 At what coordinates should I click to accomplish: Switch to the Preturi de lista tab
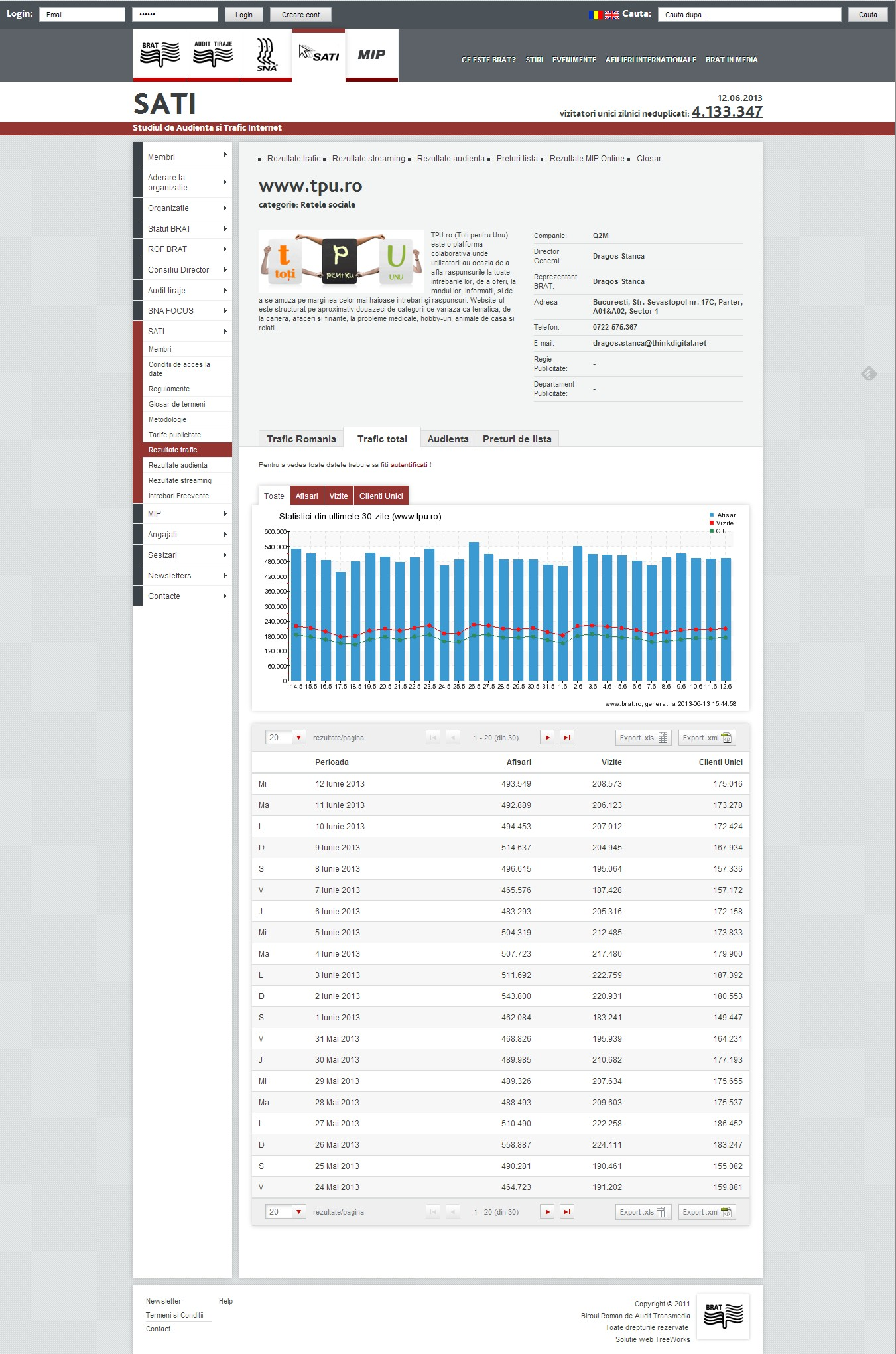(517, 439)
